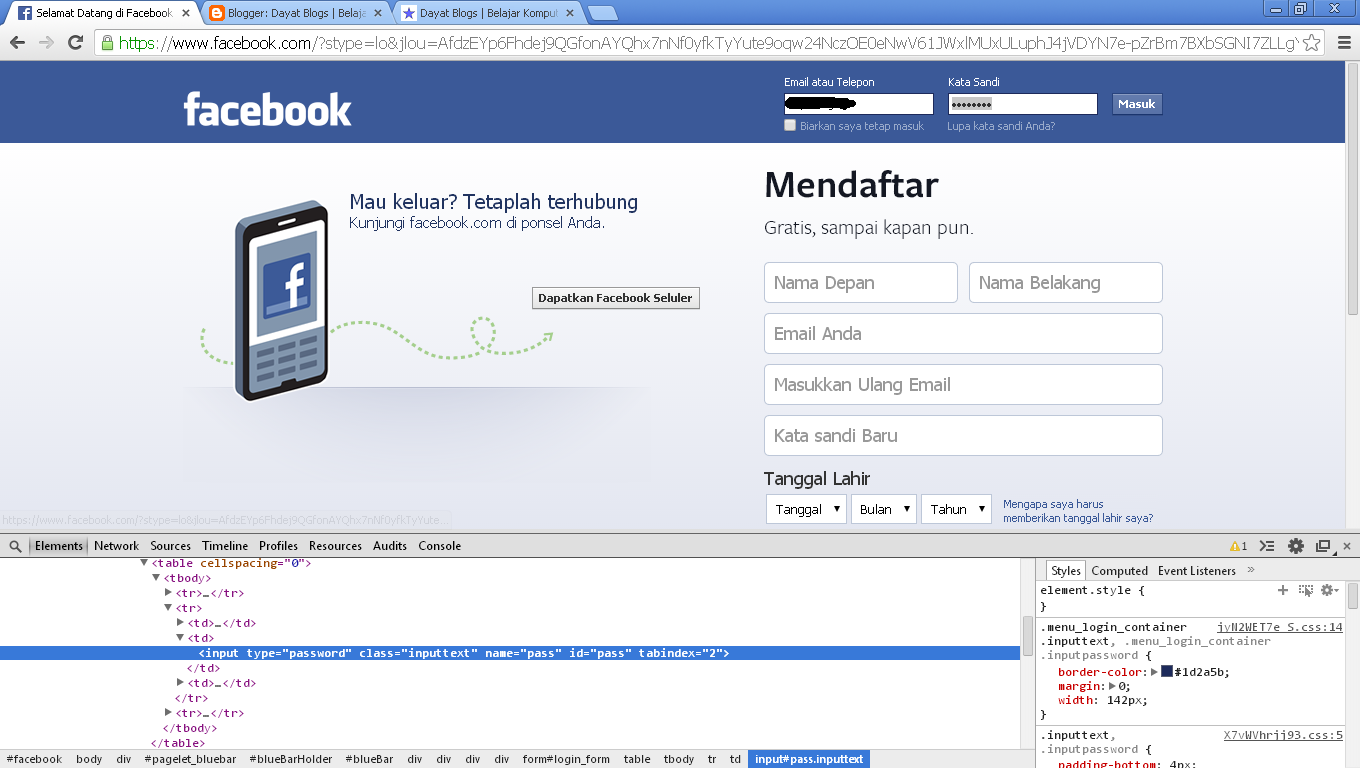Open DevTools settings gear
The image size is (1360, 768).
pos(1296,546)
